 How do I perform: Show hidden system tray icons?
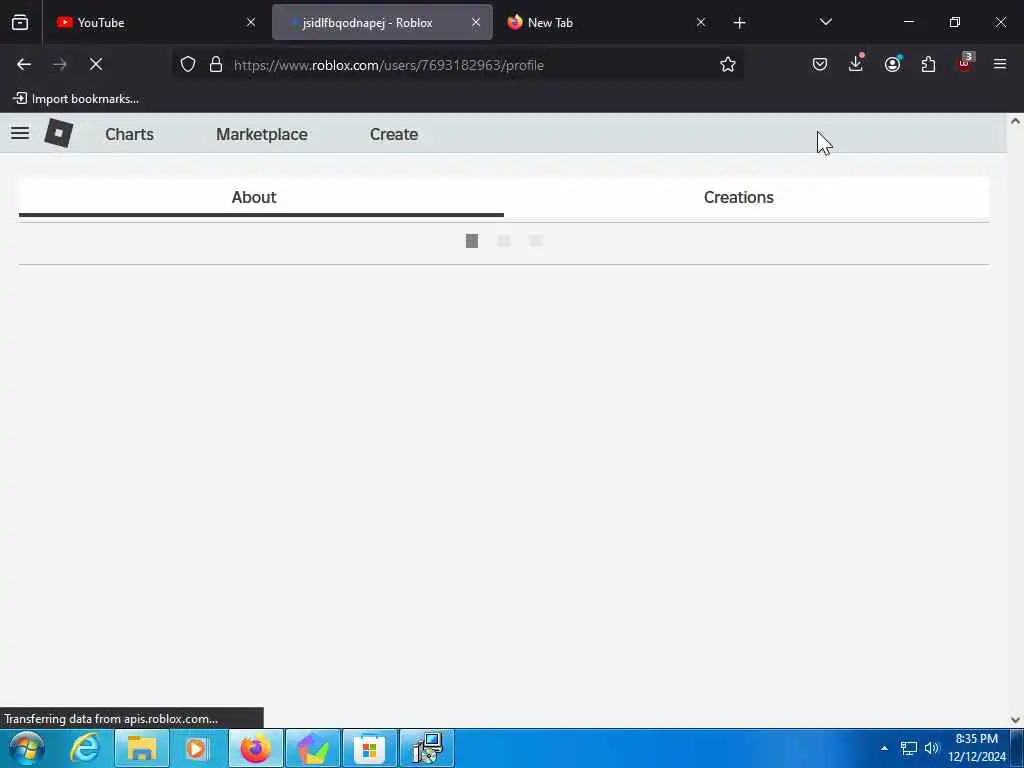(884, 748)
